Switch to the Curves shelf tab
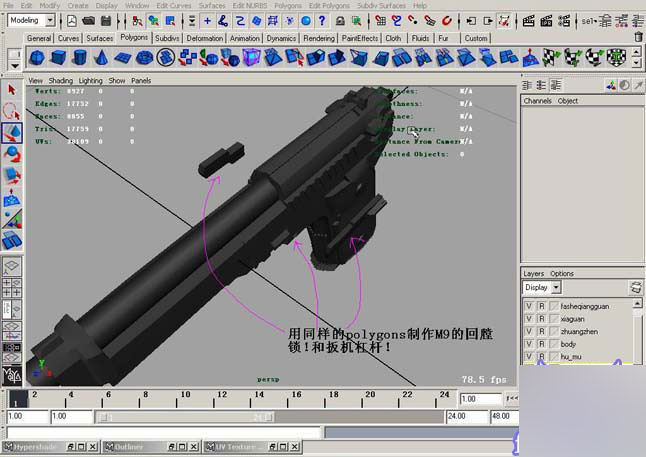 [68, 38]
